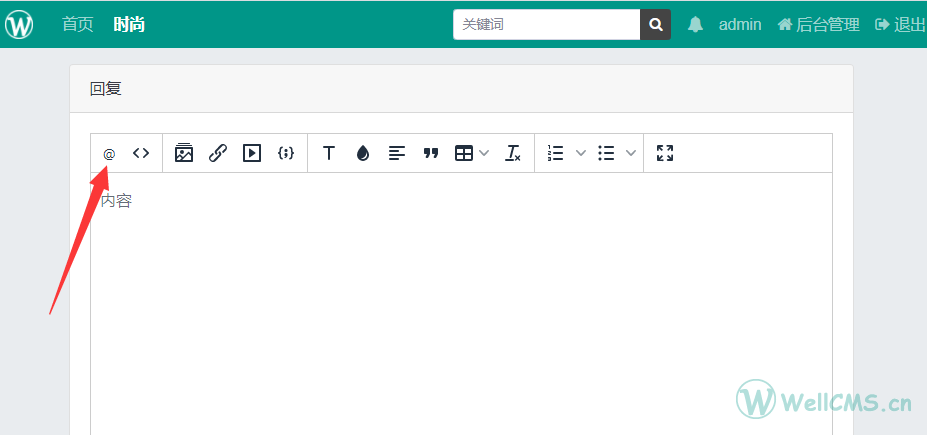Open the text alignment tool
This screenshot has width=927, height=435.
(397, 154)
